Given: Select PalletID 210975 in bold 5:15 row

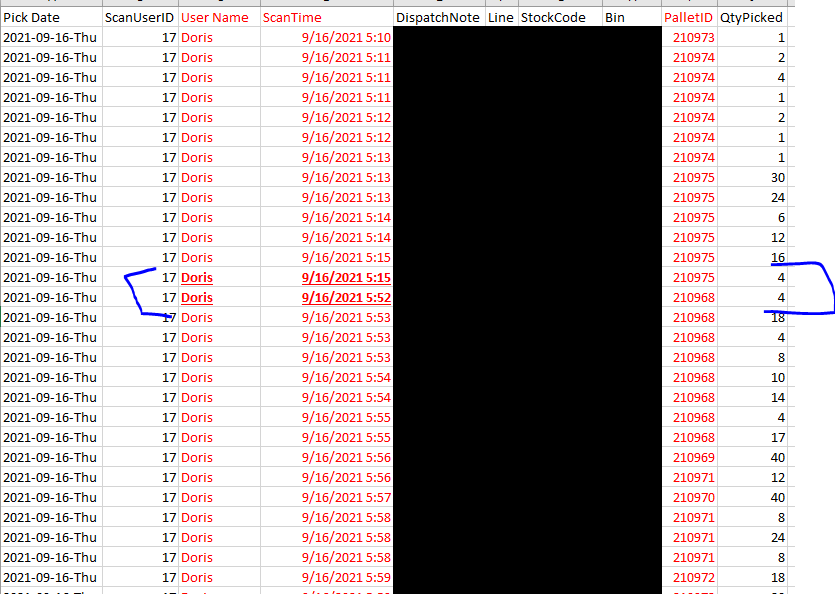Looking at the screenshot, I should click(x=690, y=278).
